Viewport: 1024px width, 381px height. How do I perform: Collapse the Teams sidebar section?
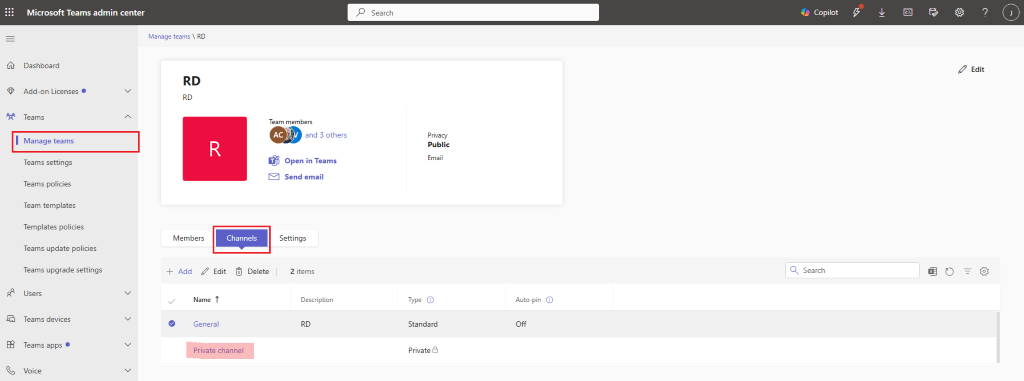click(128, 117)
